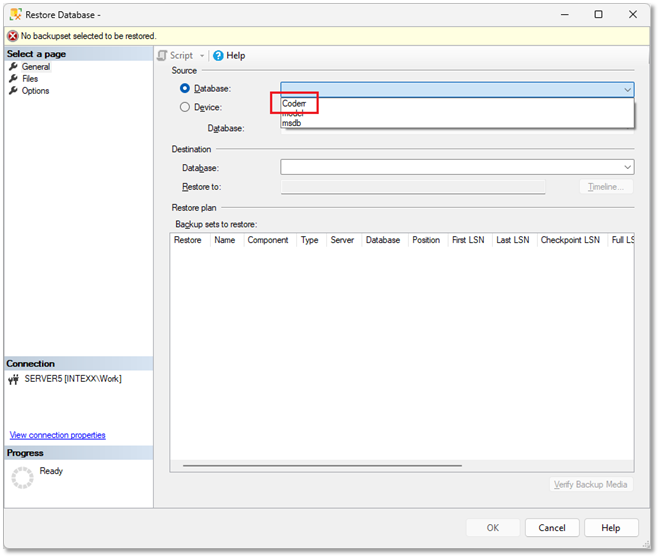Viewport: 660px width, 558px height.
Task: Click the bottom Help button
Action: point(611,528)
